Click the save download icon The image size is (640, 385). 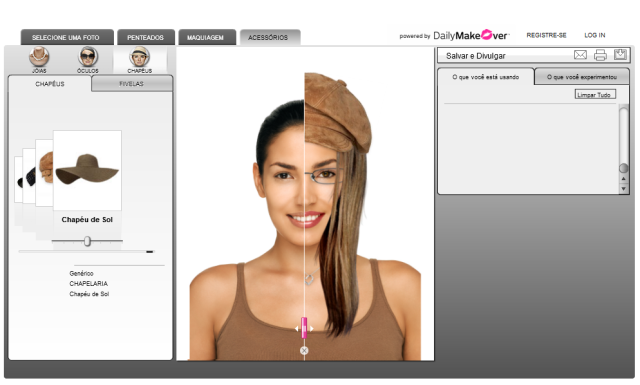click(620, 54)
